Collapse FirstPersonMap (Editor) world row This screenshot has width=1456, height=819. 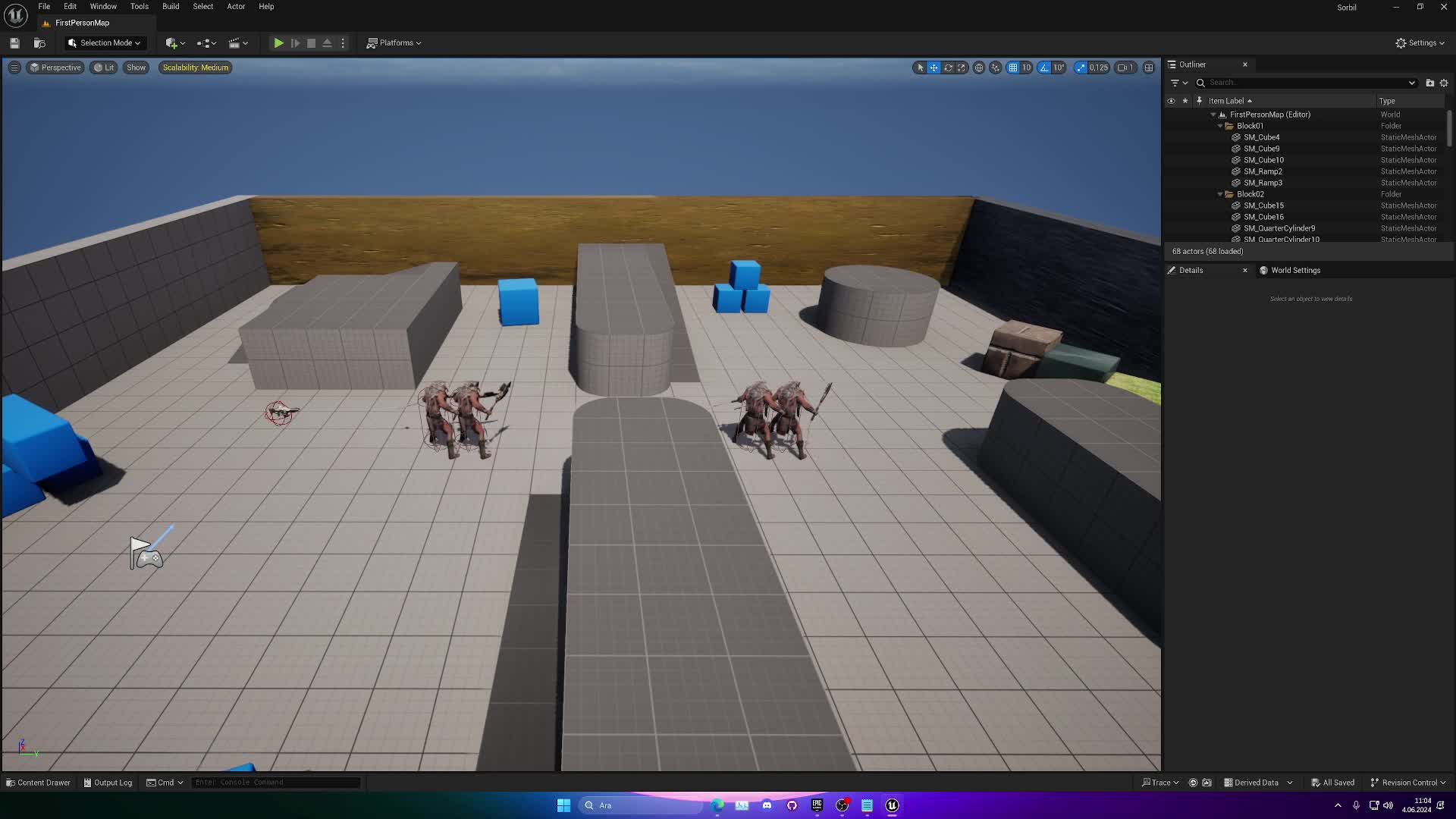click(x=1213, y=115)
